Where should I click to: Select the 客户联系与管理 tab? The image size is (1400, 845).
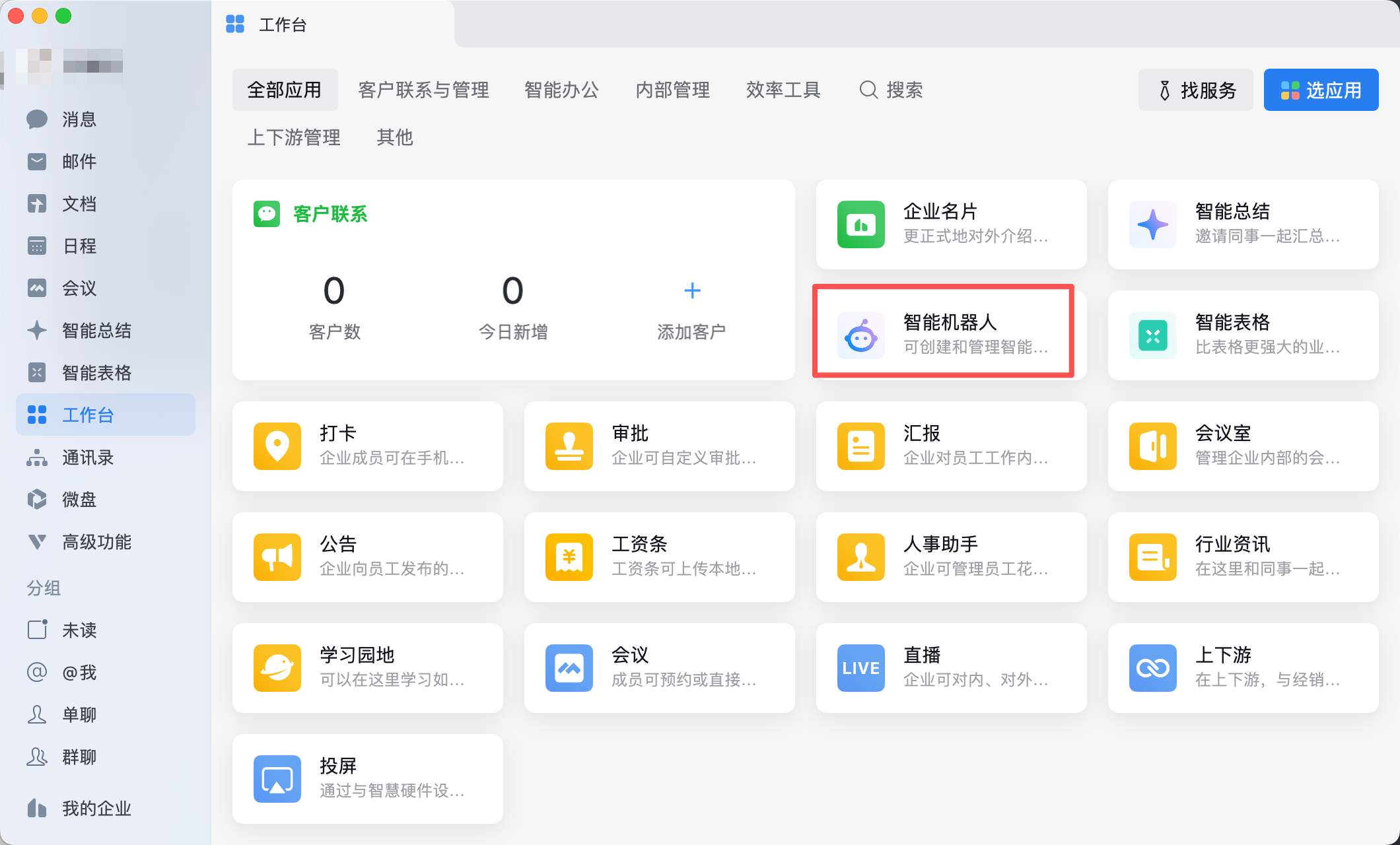point(423,90)
